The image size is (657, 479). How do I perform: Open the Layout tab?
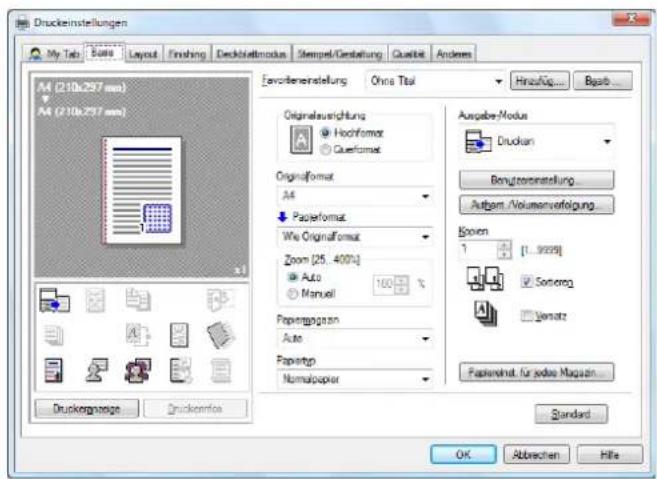coord(143,54)
